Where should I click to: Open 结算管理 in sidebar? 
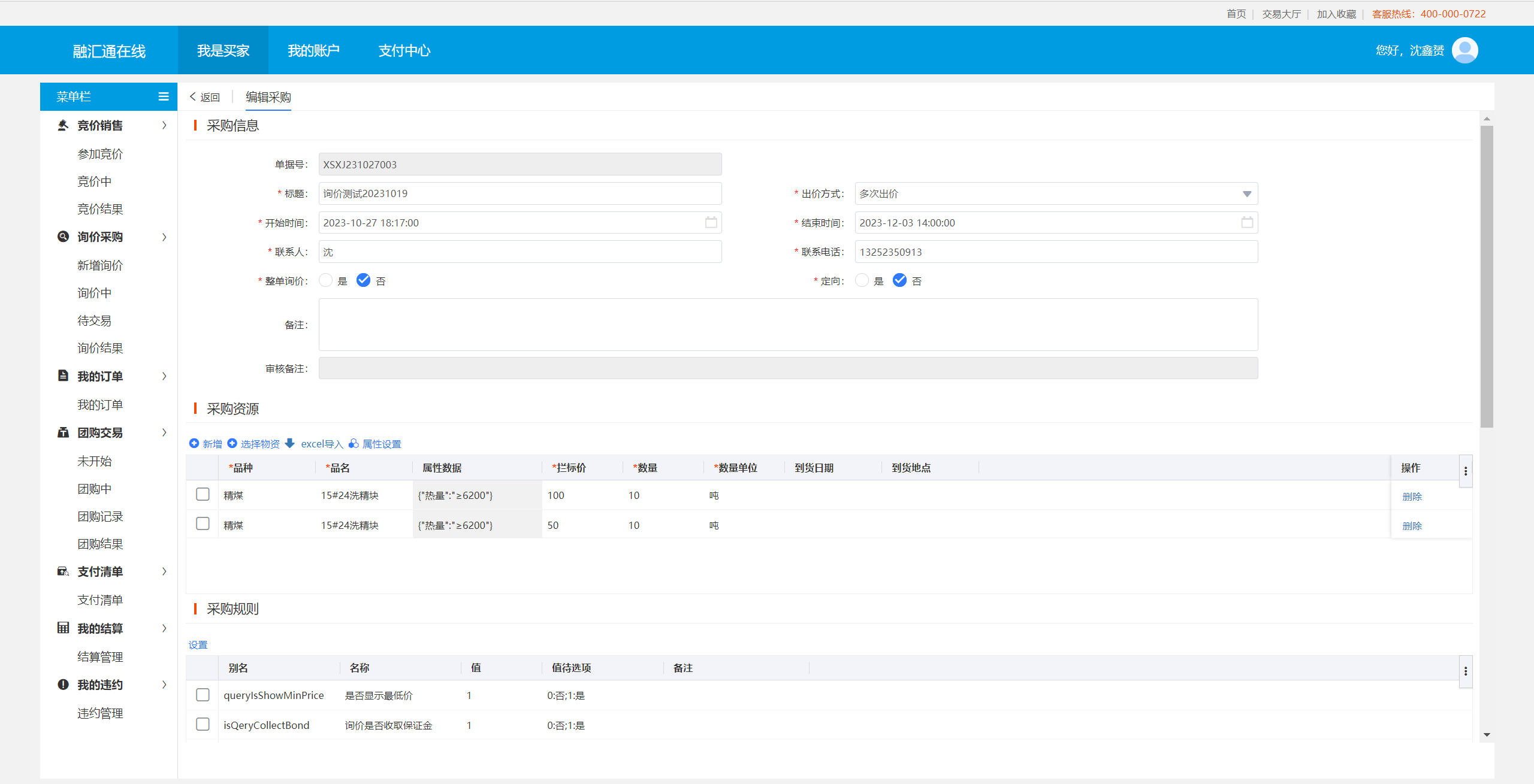tap(100, 657)
